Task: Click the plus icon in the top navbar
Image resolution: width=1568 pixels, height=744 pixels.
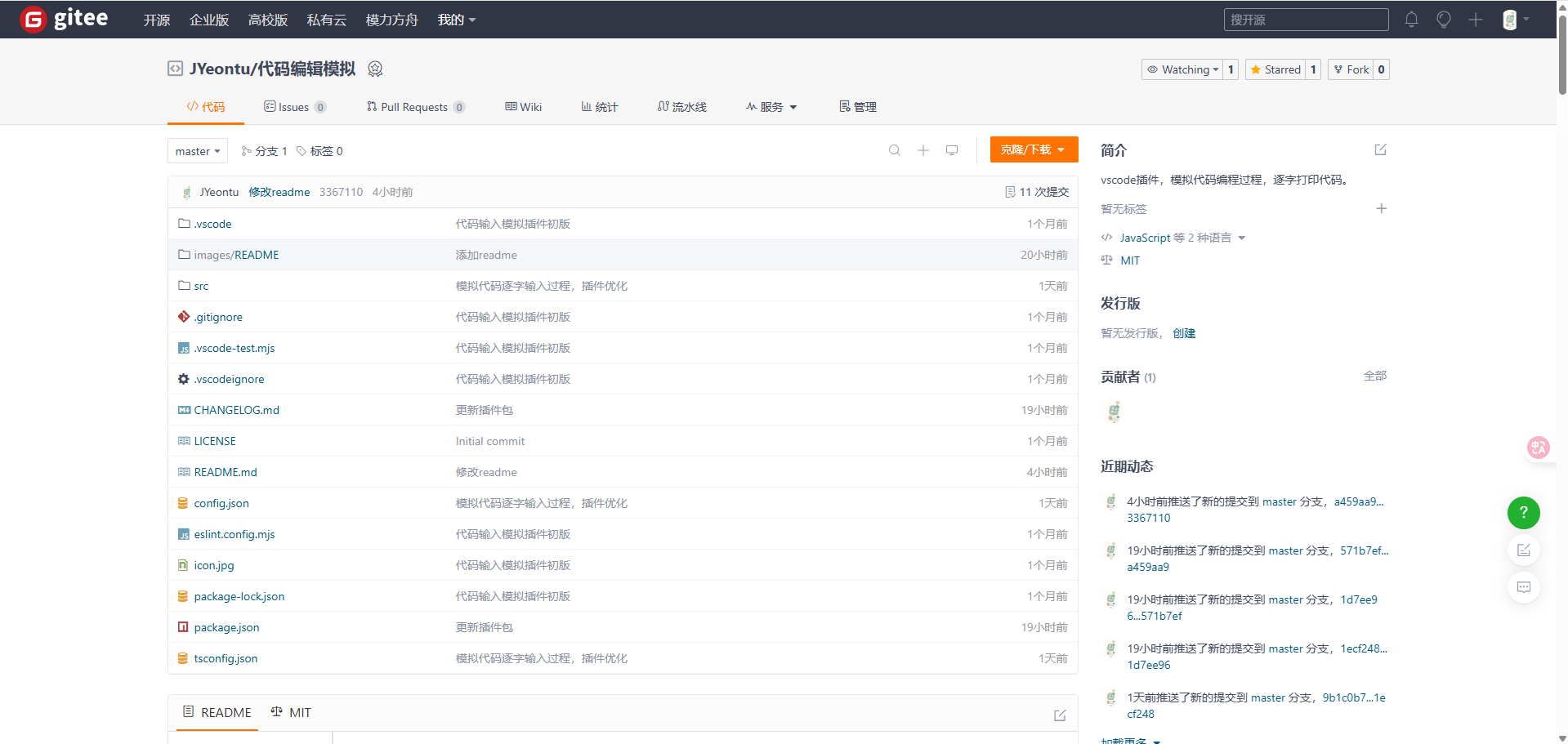Action: pyautogui.click(x=1476, y=20)
